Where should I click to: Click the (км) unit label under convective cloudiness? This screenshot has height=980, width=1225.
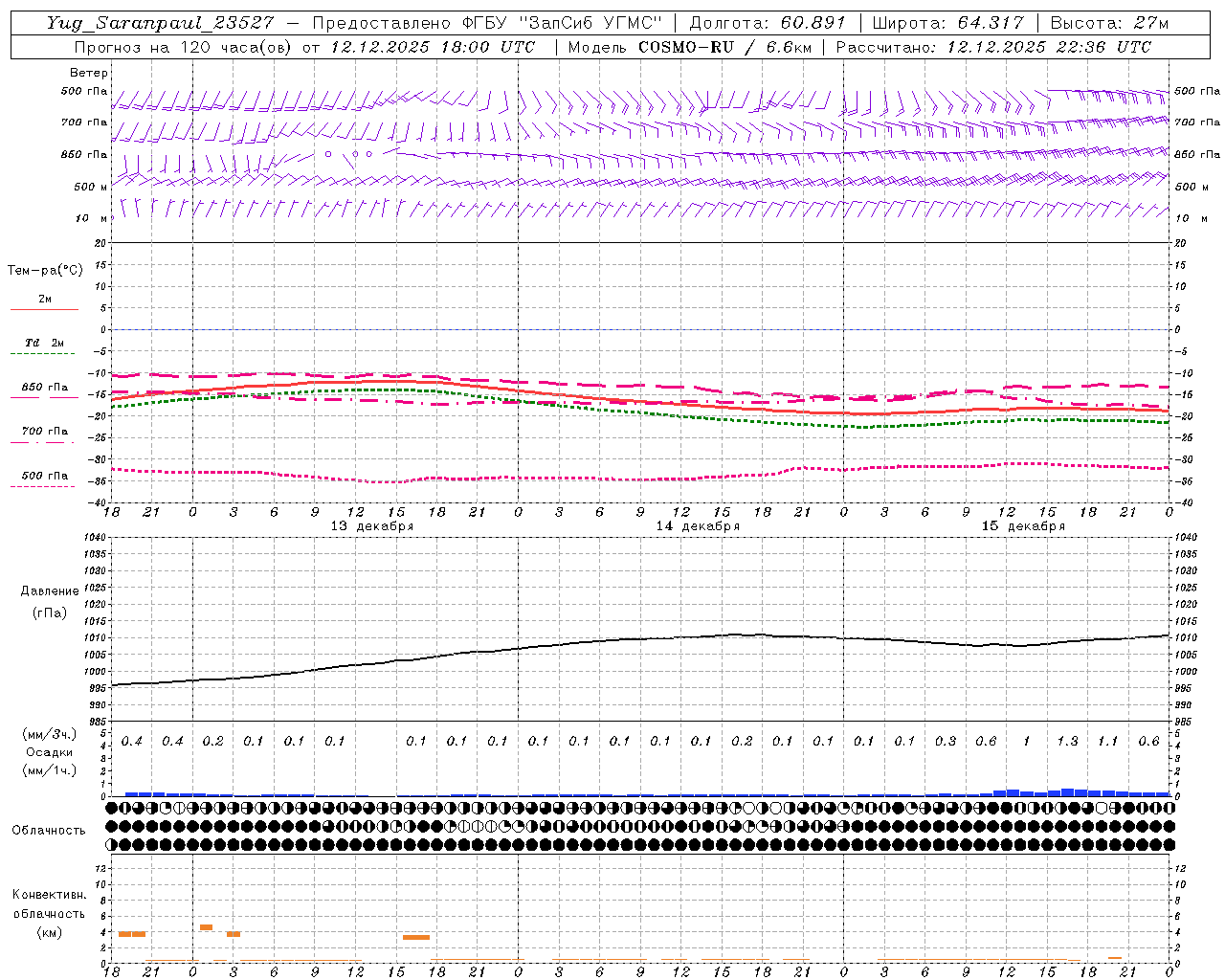[x=49, y=933]
